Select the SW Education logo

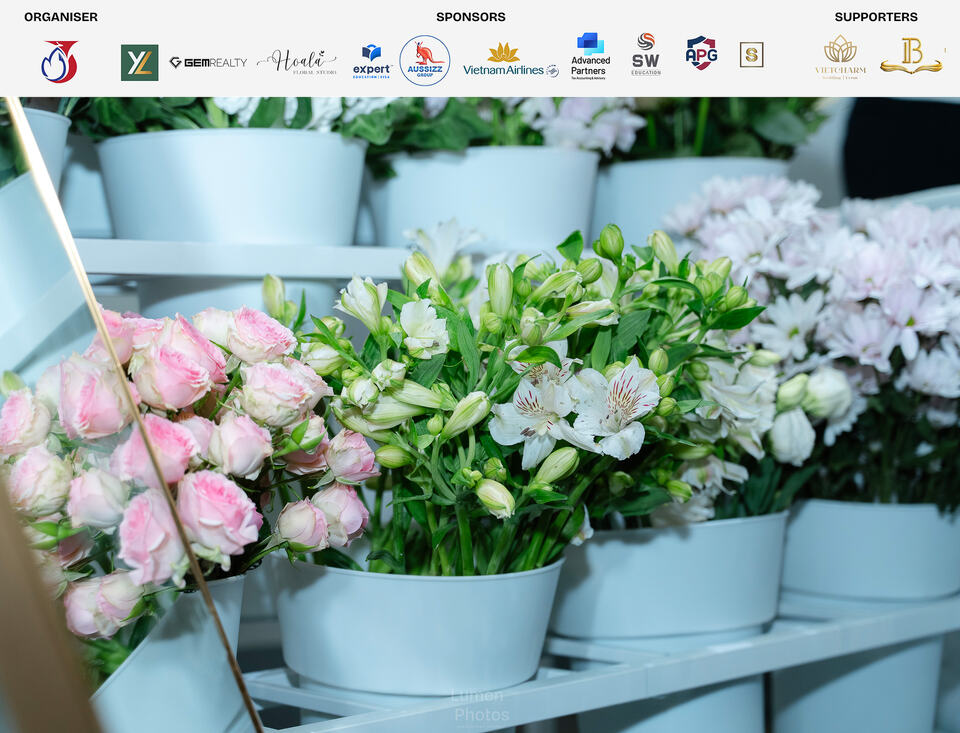coord(646,55)
